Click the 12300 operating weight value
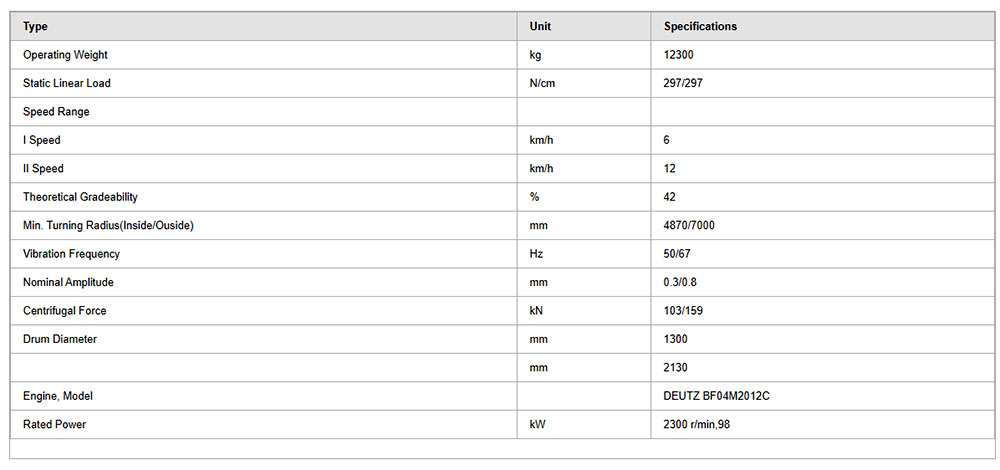 [679, 55]
